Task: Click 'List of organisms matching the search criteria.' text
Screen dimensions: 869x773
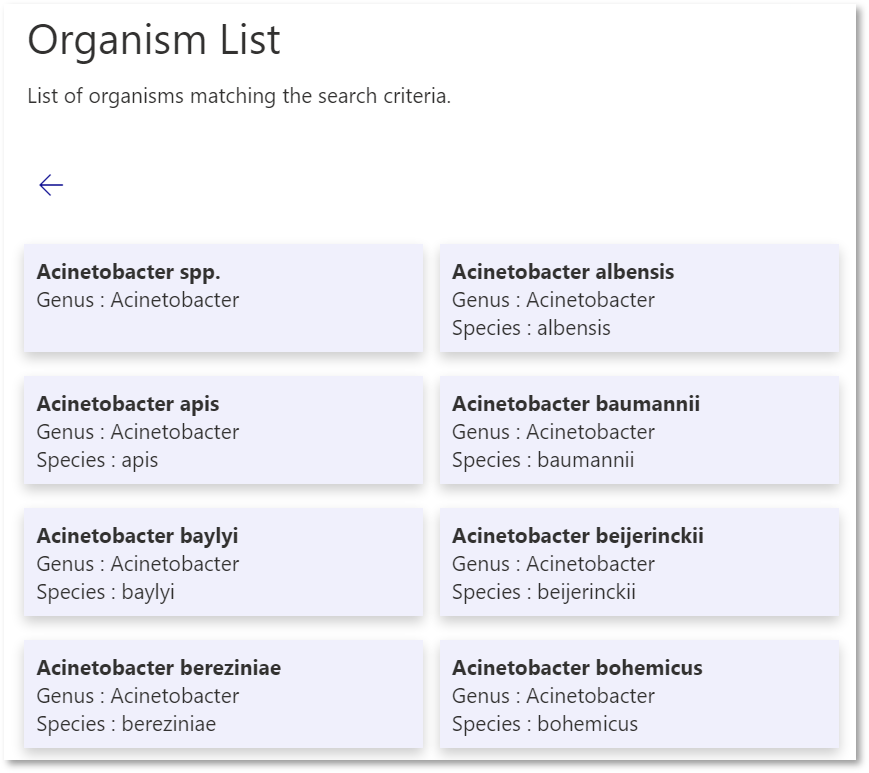Action: (239, 96)
